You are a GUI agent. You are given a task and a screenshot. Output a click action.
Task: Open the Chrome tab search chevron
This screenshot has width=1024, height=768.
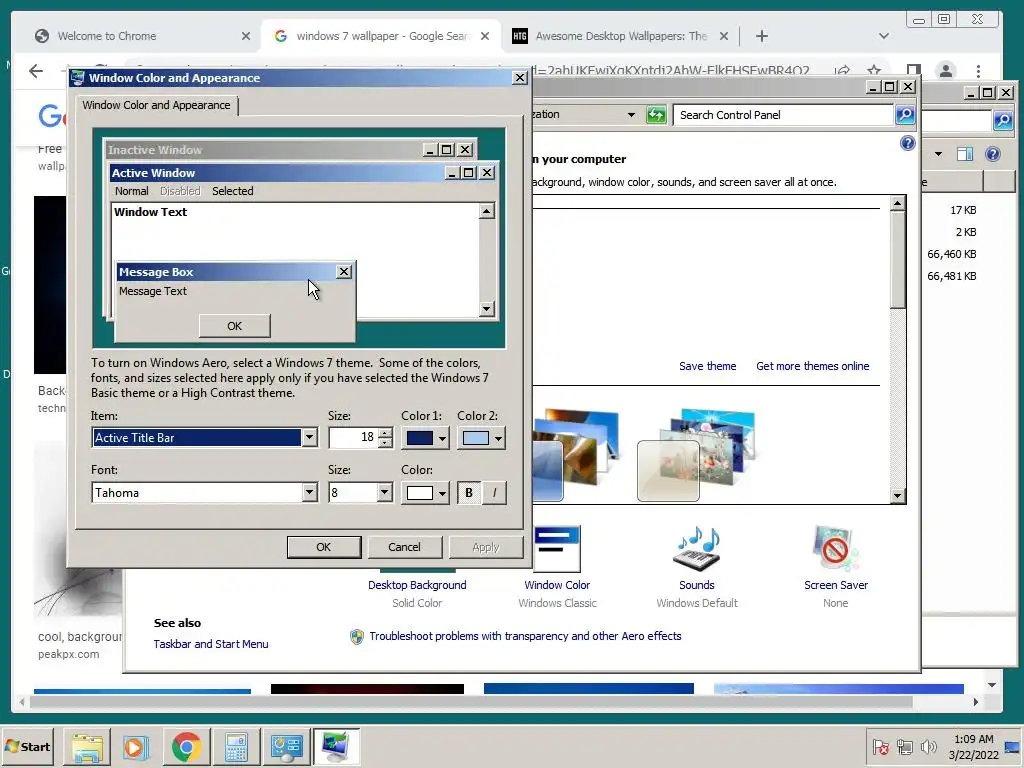coord(884,36)
